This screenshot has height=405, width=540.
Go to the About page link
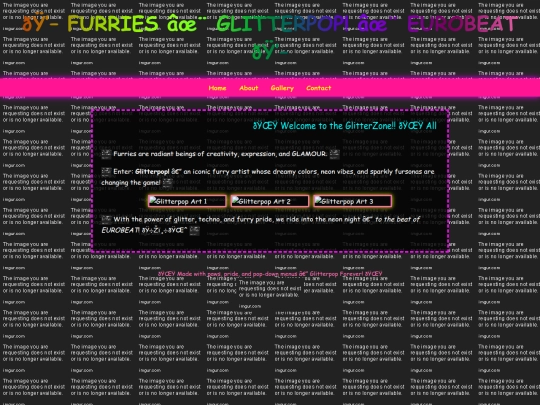click(x=249, y=88)
